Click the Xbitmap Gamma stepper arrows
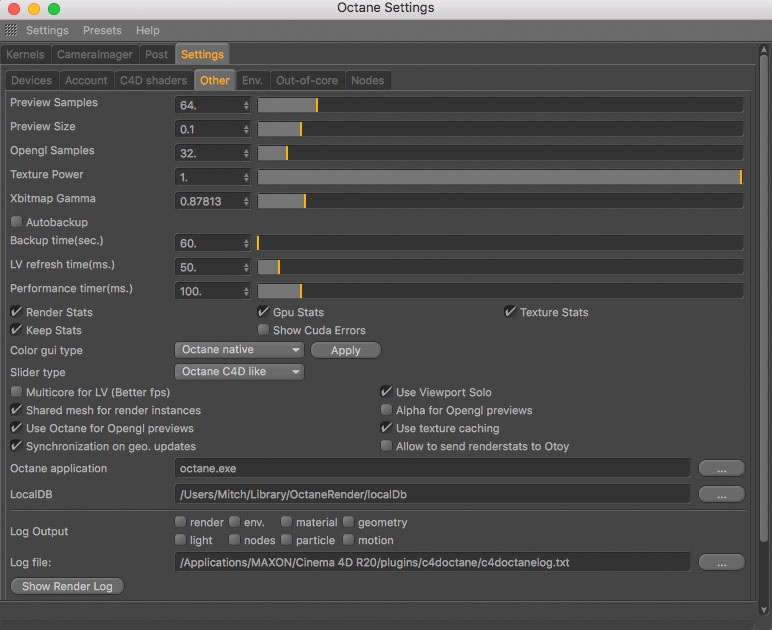This screenshot has height=630, width=772. 246,201
